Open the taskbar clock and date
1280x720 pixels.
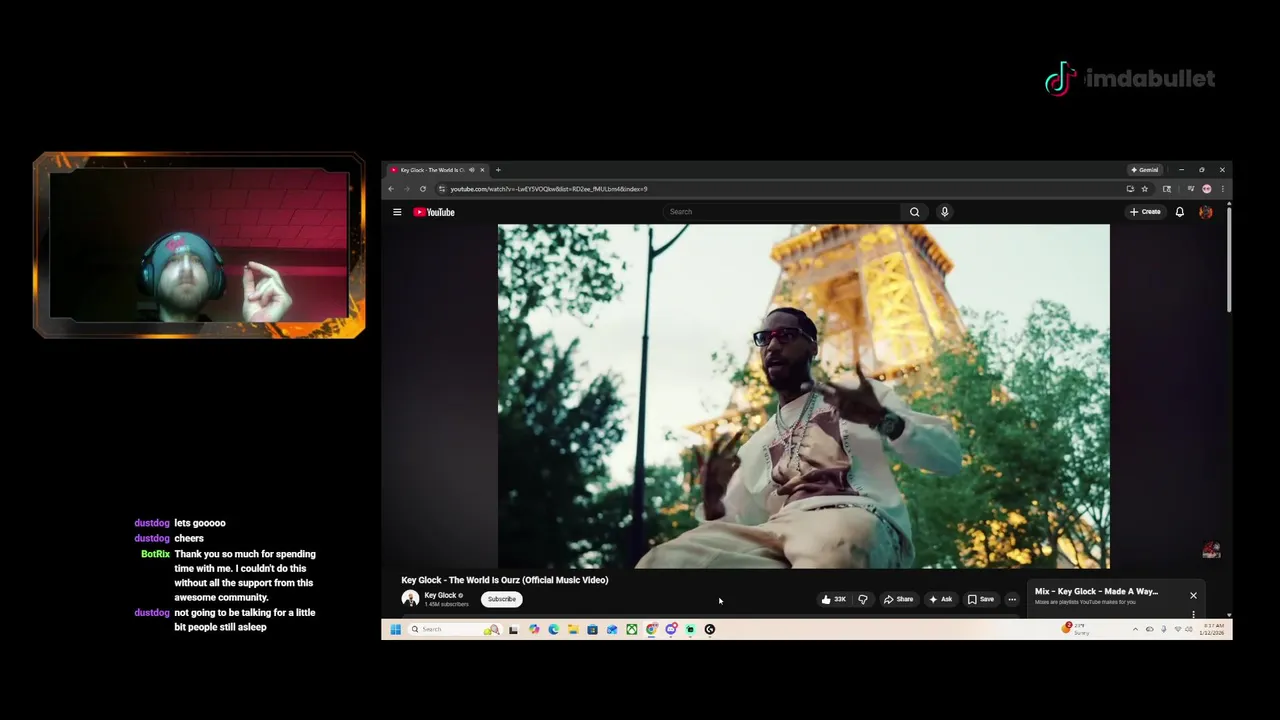[1211, 629]
